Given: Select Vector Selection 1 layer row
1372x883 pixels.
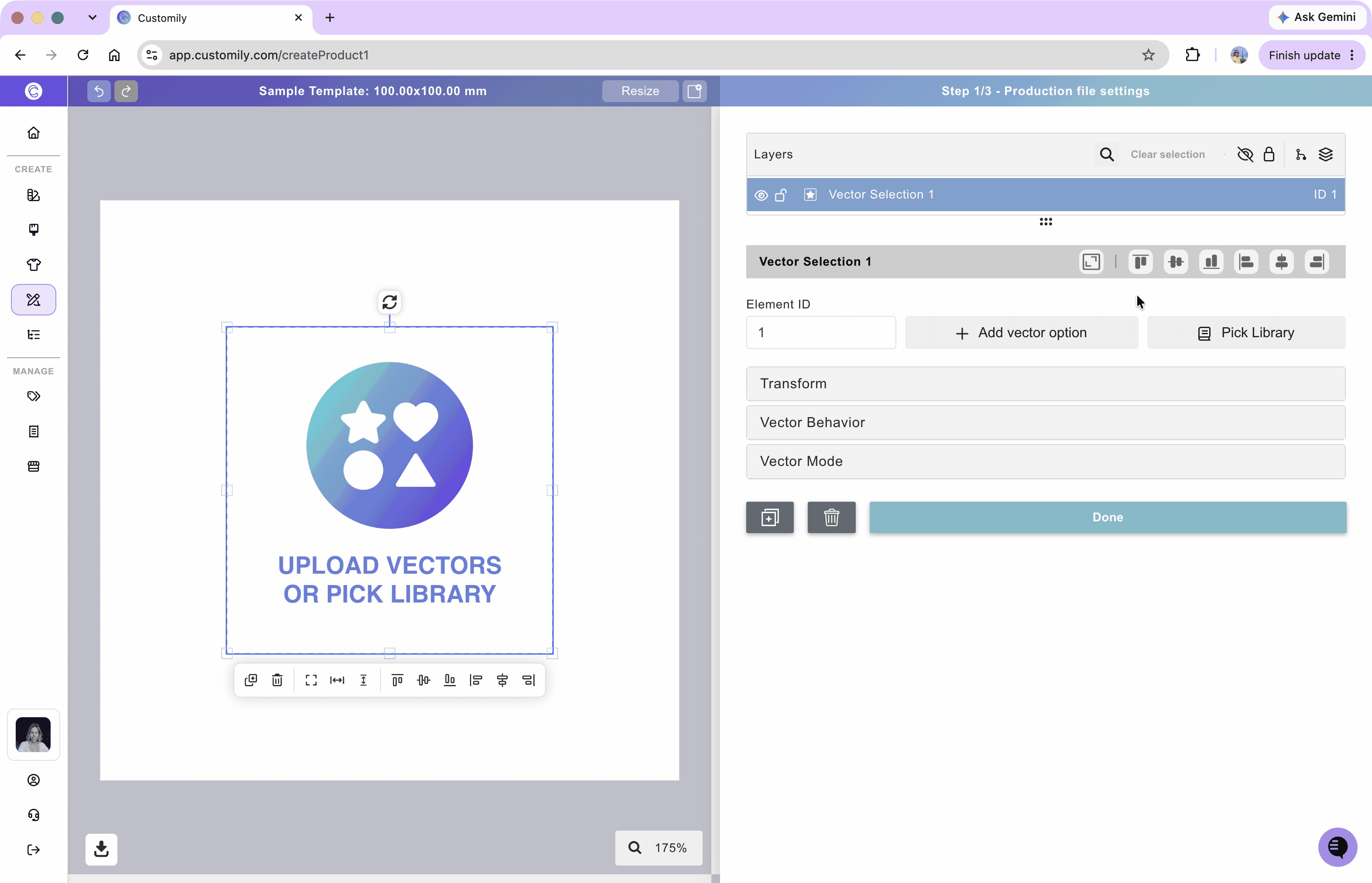Looking at the screenshot, I should pos(1045,195).
